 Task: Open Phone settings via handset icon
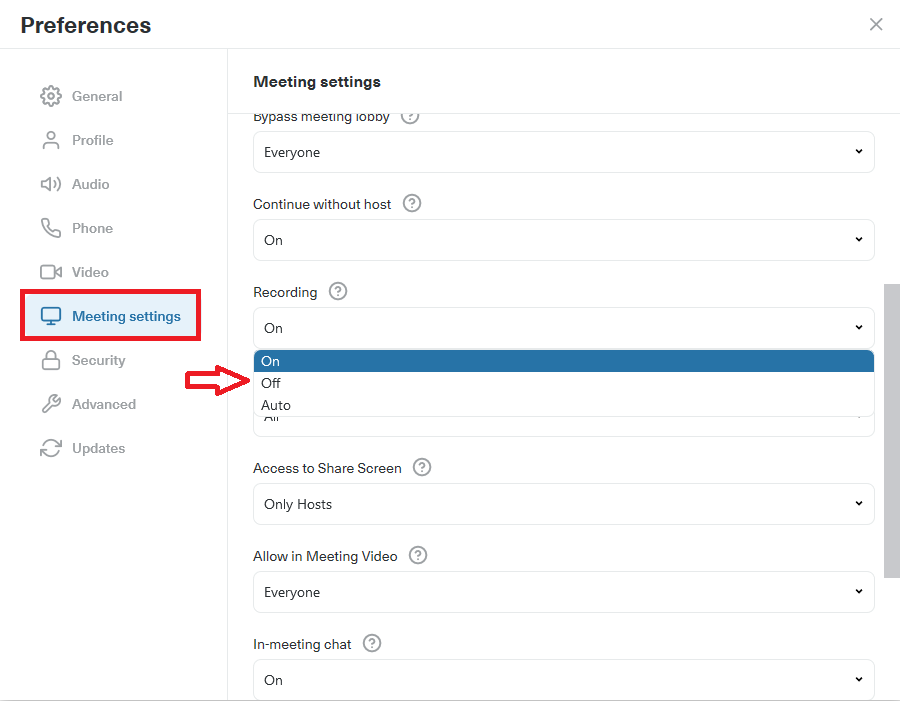point(50,228)
